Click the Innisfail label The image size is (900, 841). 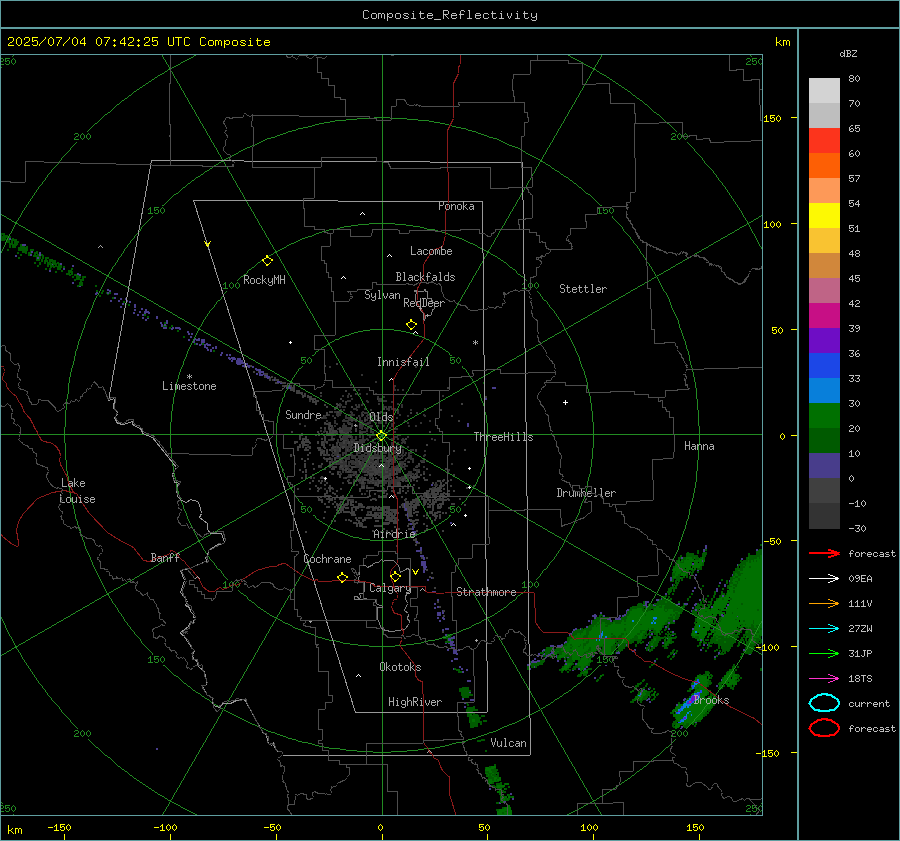[403, 362]
